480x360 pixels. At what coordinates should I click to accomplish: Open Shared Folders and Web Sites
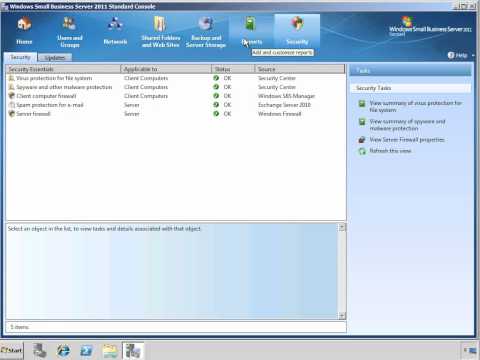click(x=160, y=32)
